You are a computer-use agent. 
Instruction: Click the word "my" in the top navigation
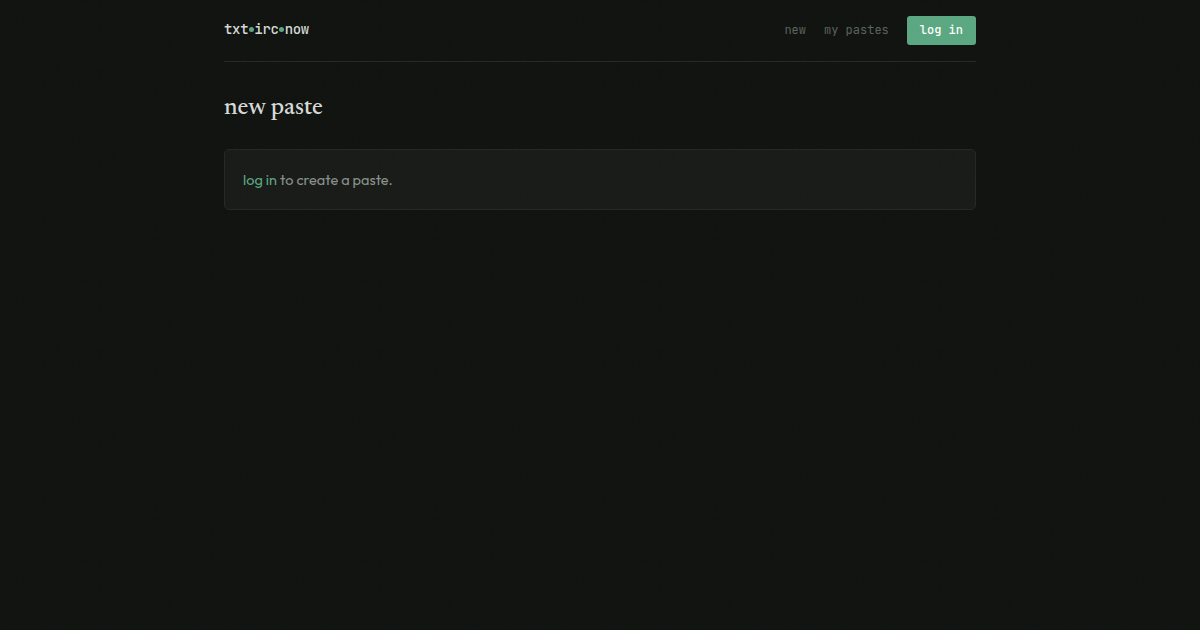pyautogui.click(x=831, y=30)
